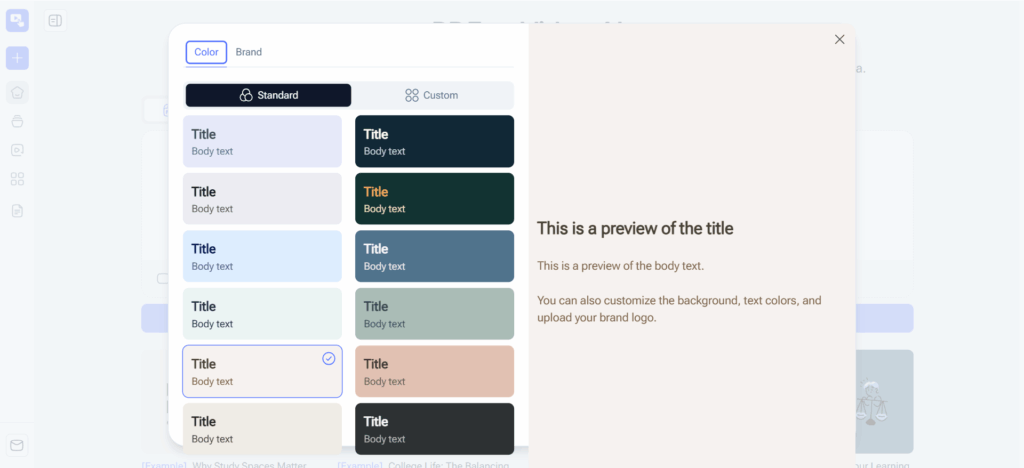1024x468 pixels.
Task: Open the home icon in the left sidebar
Action: pos(17,93)
